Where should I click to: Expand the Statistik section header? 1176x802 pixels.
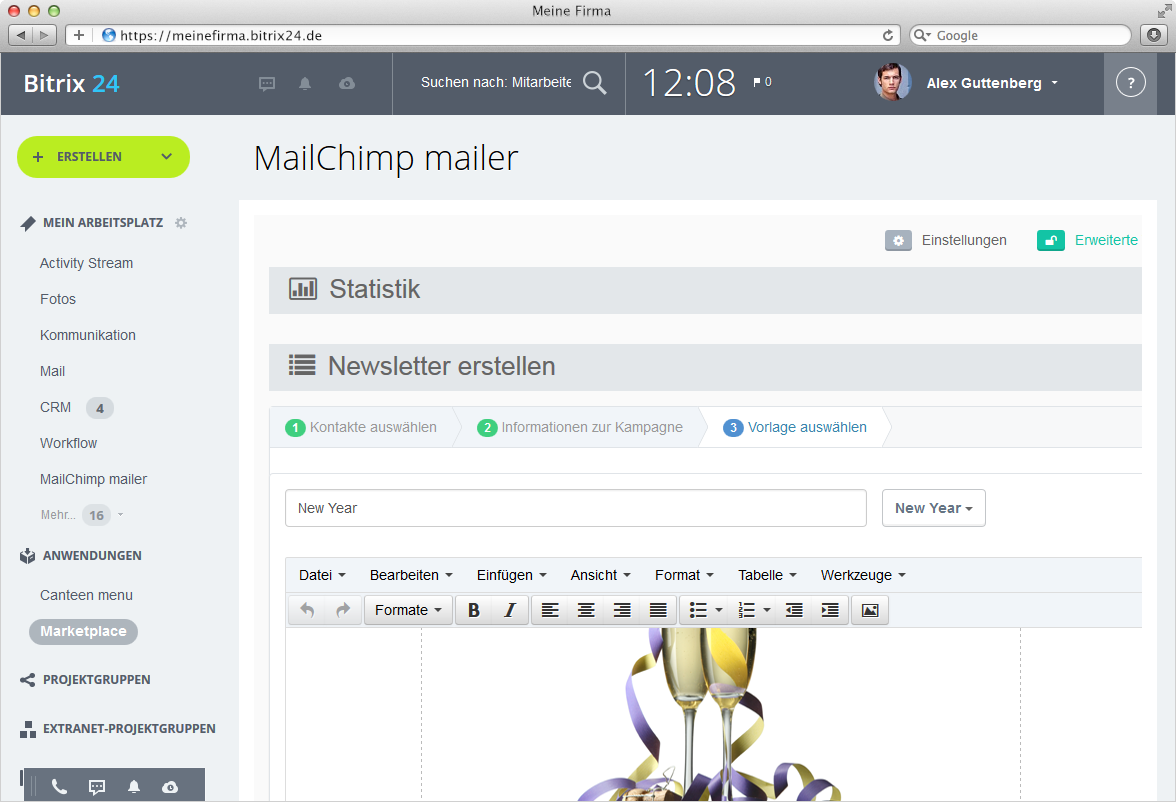(x=705, y=290)
